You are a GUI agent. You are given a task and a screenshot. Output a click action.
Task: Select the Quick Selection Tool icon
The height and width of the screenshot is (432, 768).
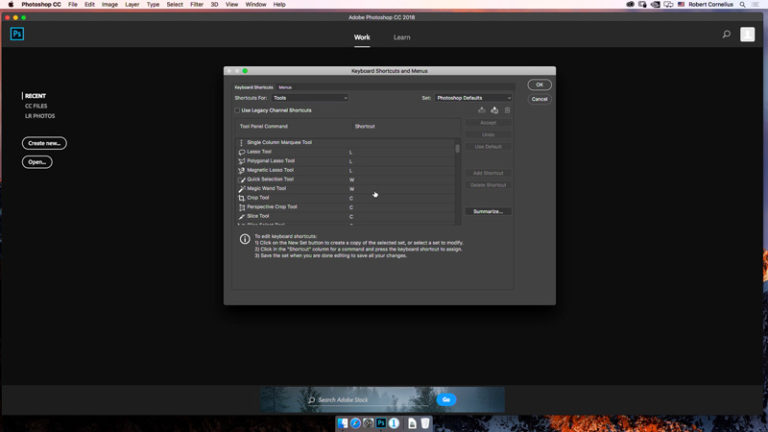[242, 179]
